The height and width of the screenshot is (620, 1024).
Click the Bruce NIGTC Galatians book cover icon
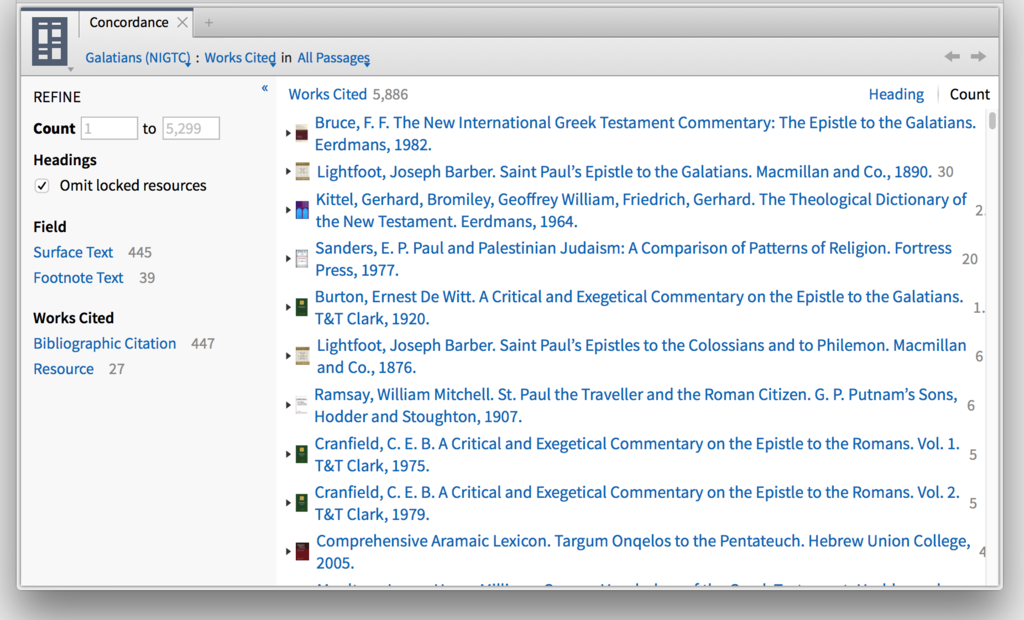click(x=302, y=133)
